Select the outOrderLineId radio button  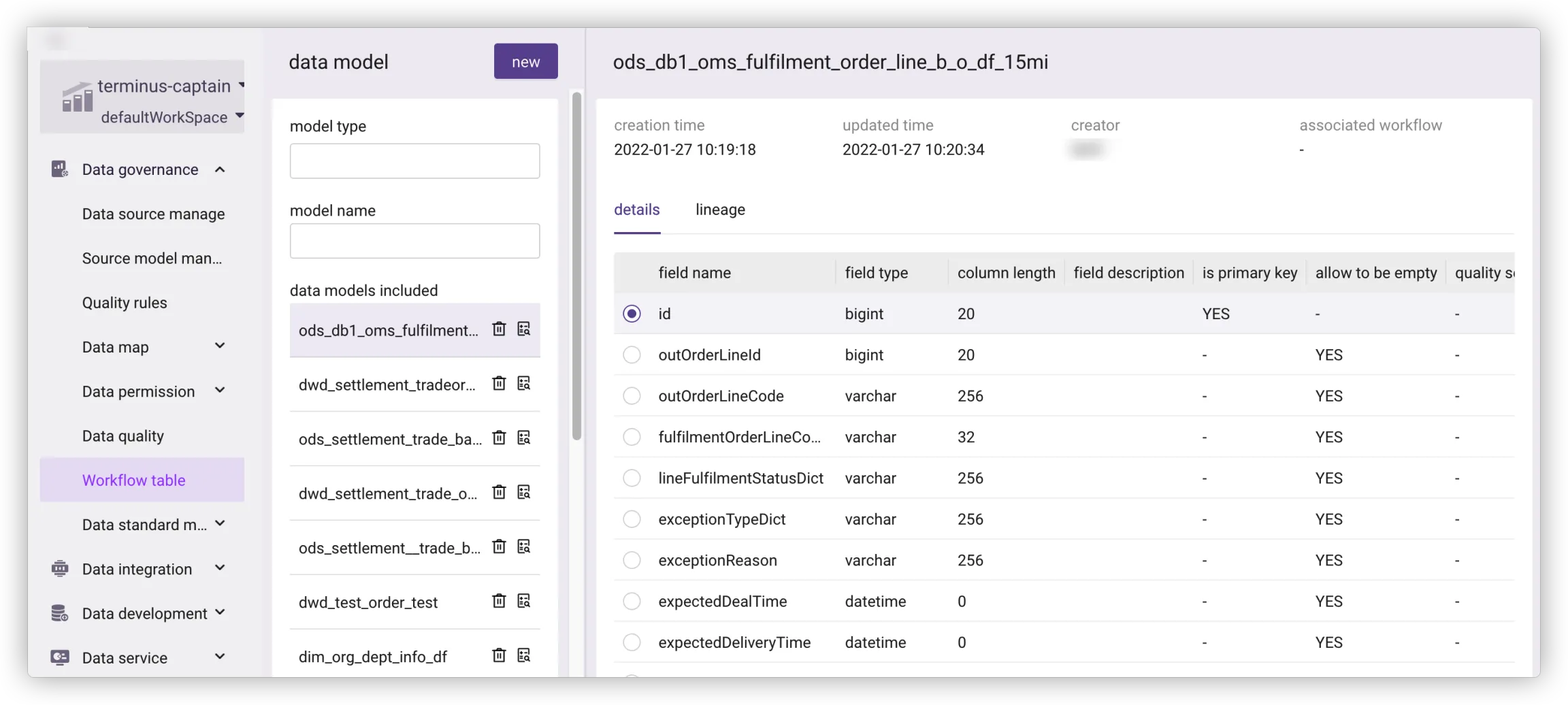(632, 355)
